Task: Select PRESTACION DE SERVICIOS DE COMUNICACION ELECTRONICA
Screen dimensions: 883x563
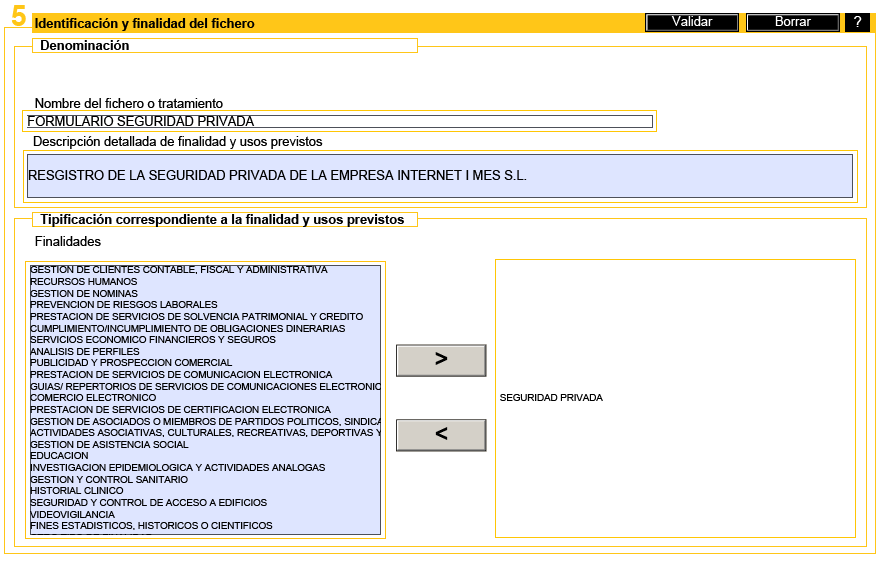Action: click(181, 374)
